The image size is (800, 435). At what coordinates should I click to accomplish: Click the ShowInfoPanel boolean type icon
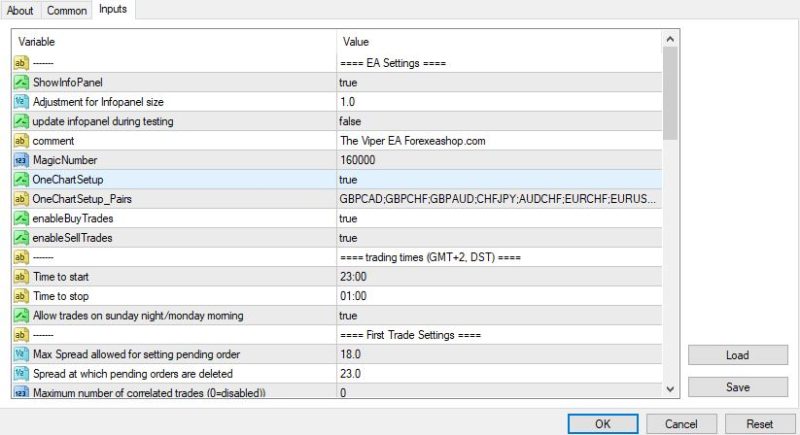[x=21, y=82]
